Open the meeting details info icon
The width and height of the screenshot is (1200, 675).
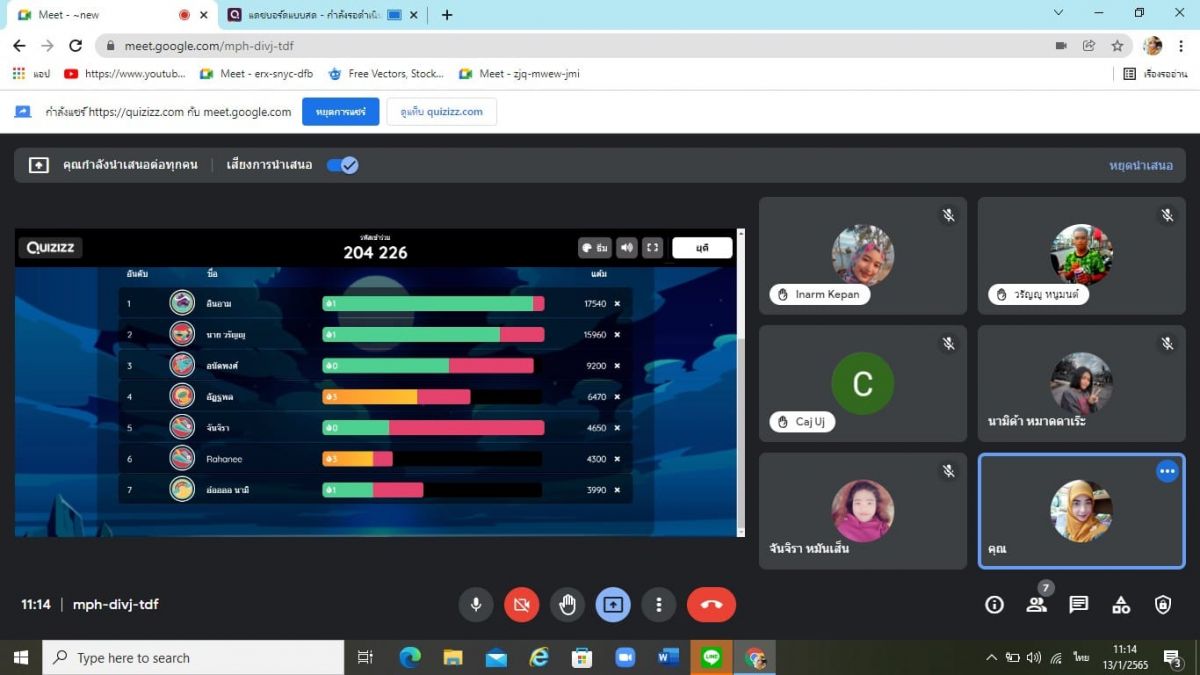coord(994,605)
